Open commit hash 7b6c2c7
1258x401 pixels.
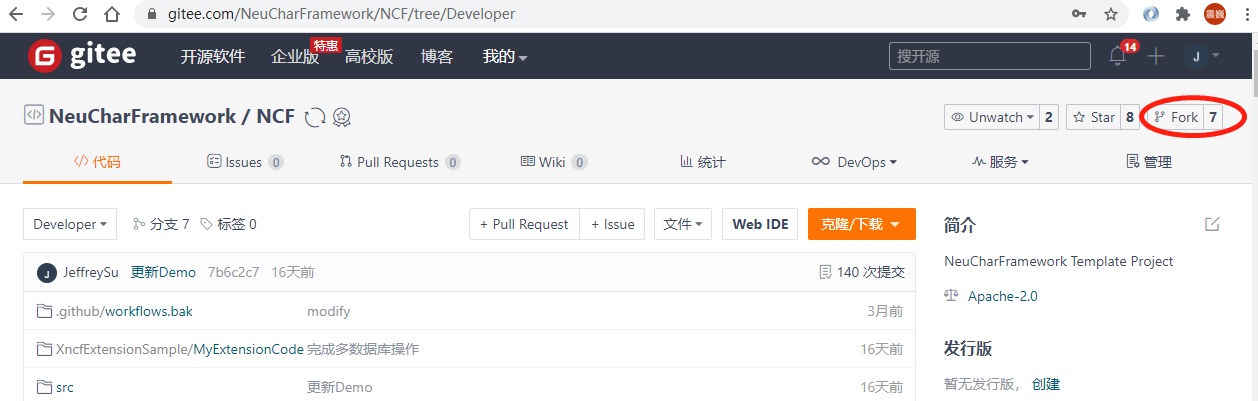[x=233, y=272]
